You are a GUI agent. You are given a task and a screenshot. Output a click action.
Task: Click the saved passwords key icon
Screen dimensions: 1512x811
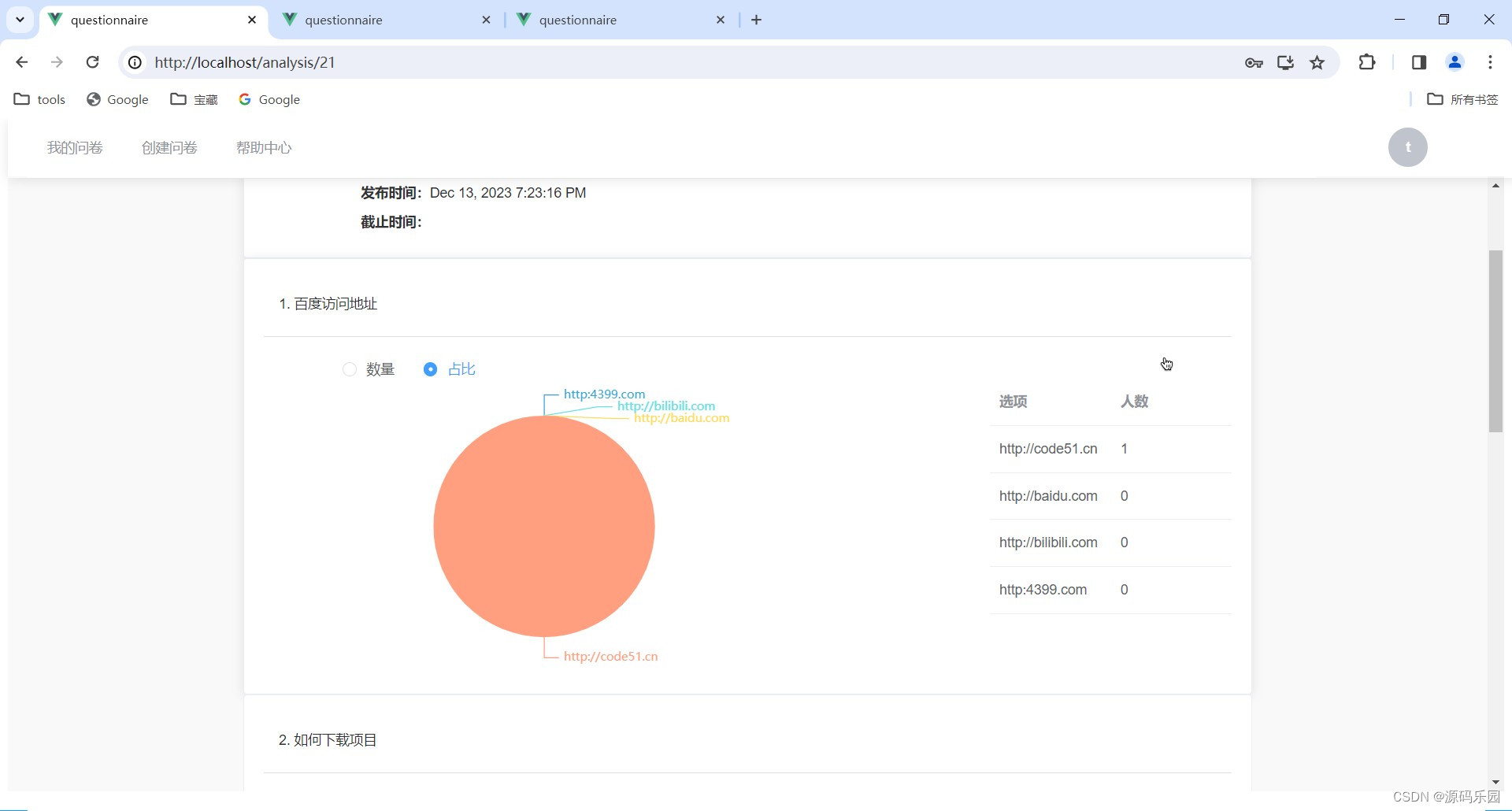point(1254,62)
